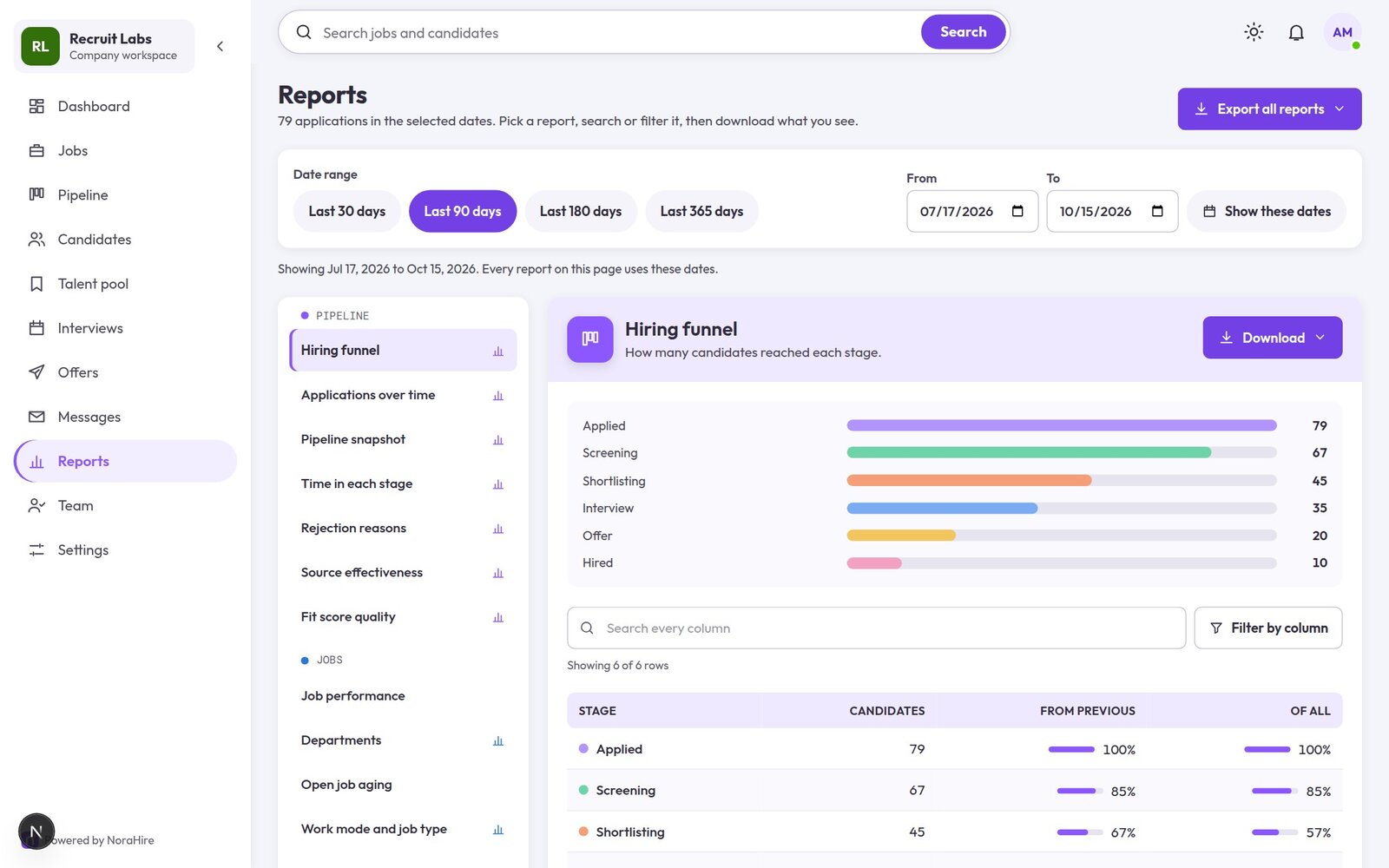Open calendar picker in the From date field
The width and height of the screenshot is (1389, 868).
pos(1017,211)
